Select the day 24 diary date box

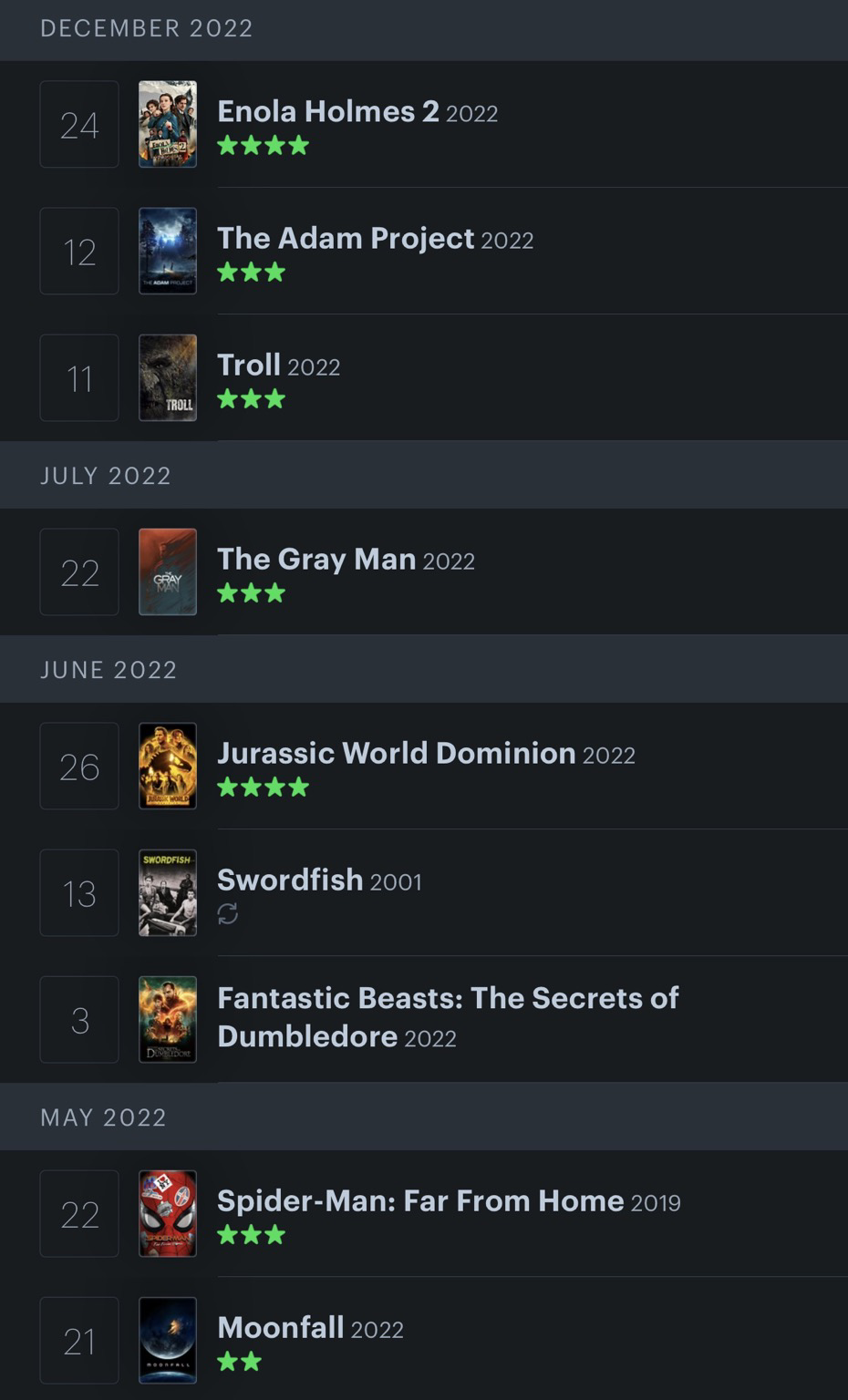click(79, 124)
